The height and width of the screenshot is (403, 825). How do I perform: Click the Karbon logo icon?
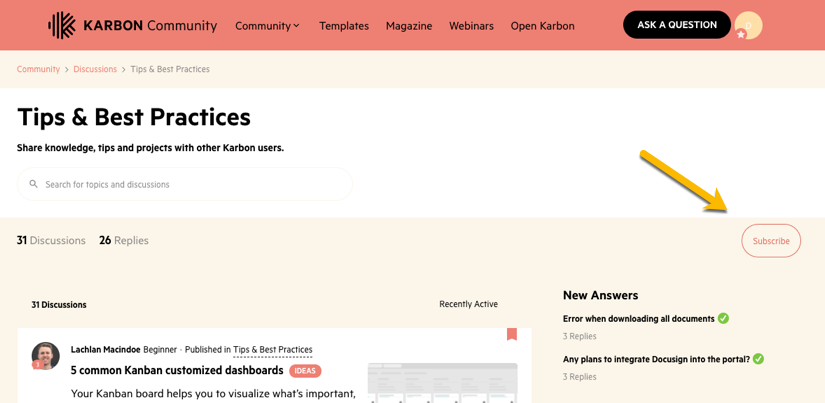point(62,25)
